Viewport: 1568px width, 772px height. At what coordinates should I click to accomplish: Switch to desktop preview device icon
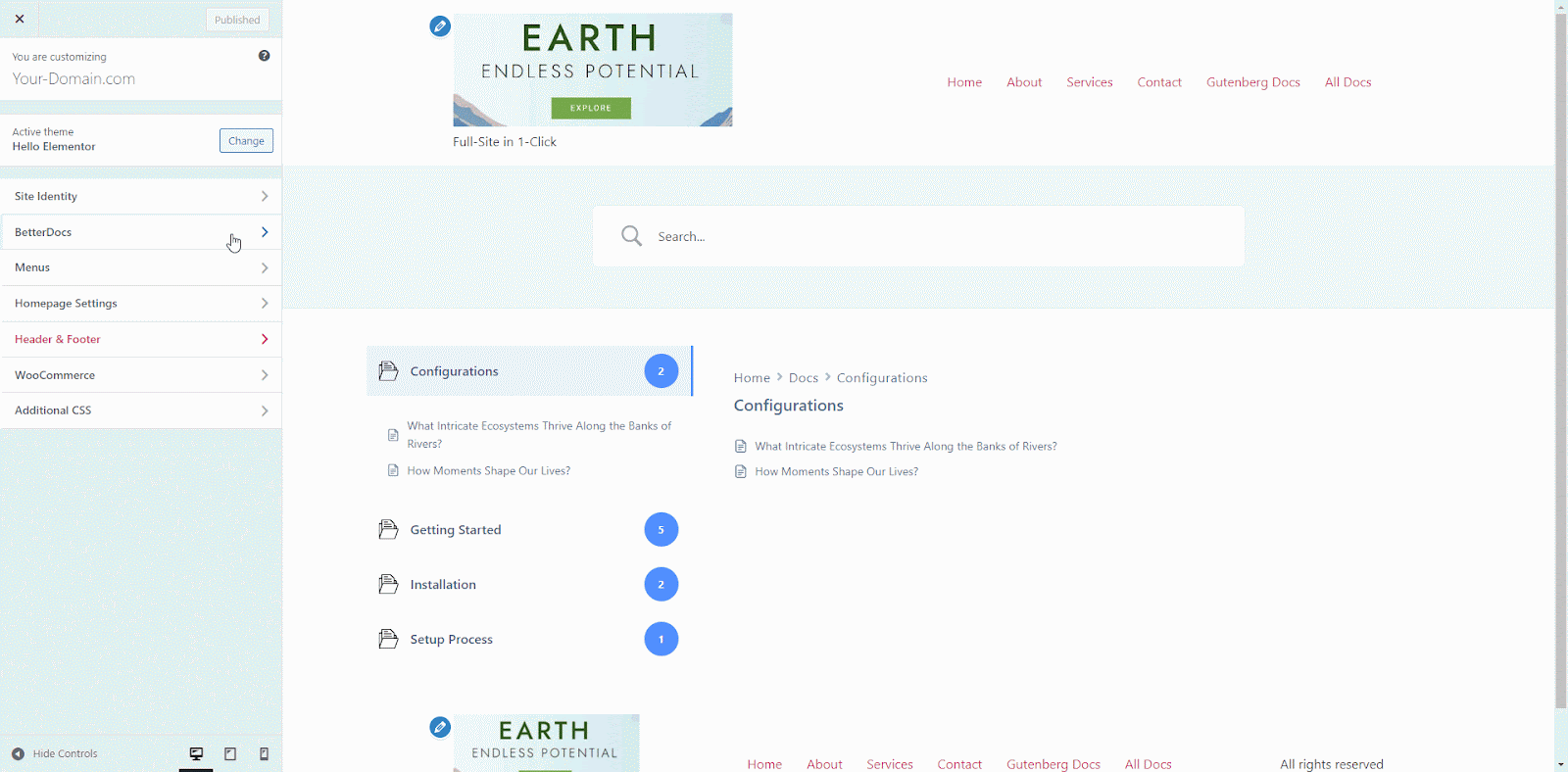click(196, 753)
